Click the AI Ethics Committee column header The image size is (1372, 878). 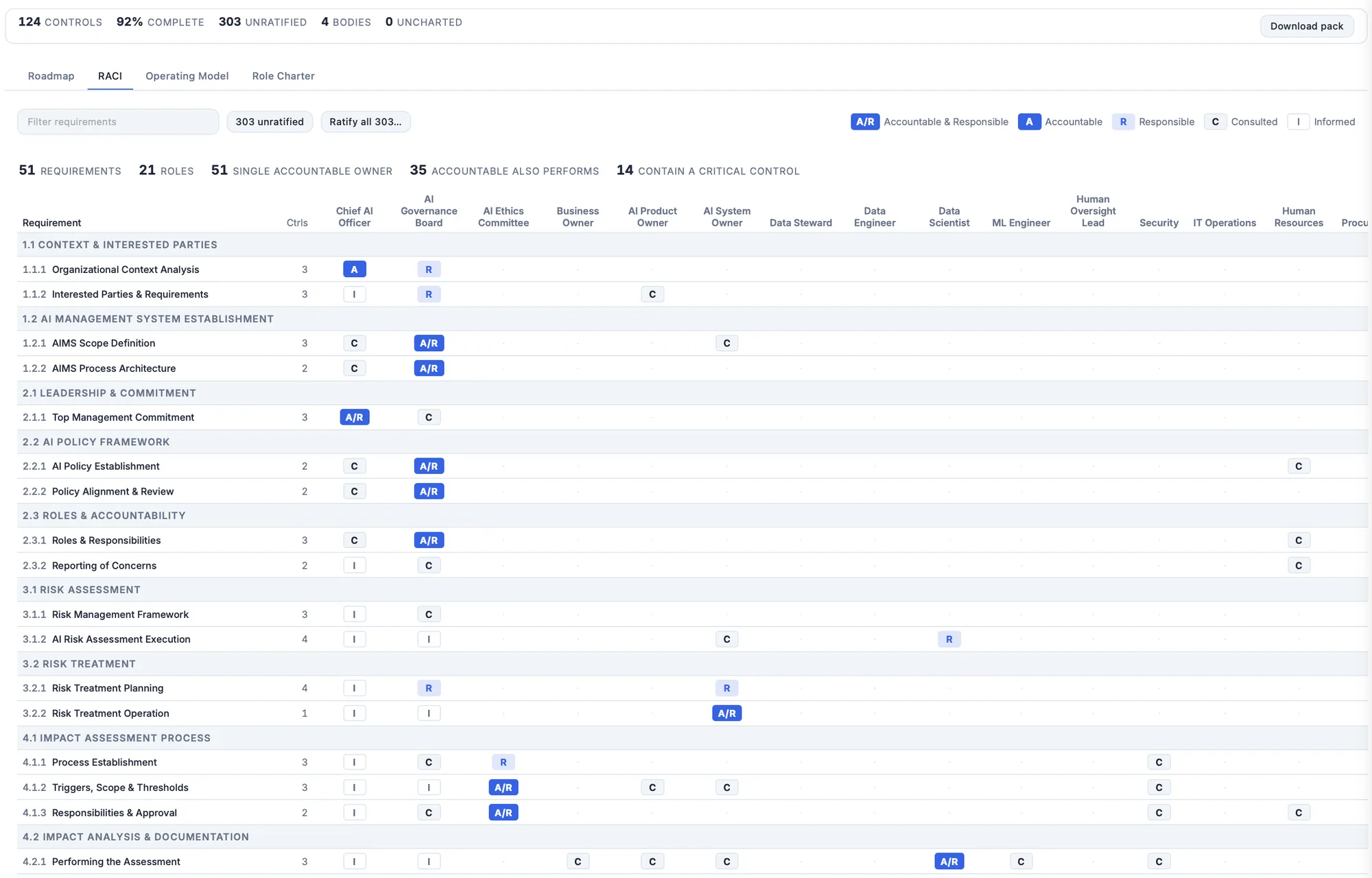click(x=503, y=217)
